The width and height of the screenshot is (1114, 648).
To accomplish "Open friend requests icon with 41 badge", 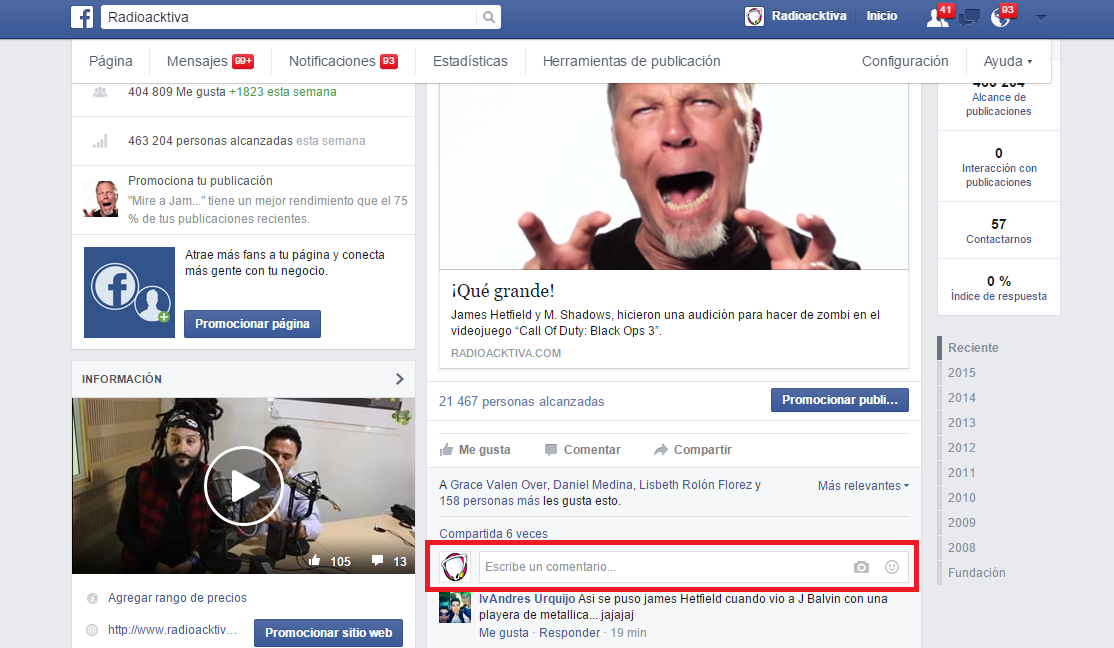I will point(938,17).
